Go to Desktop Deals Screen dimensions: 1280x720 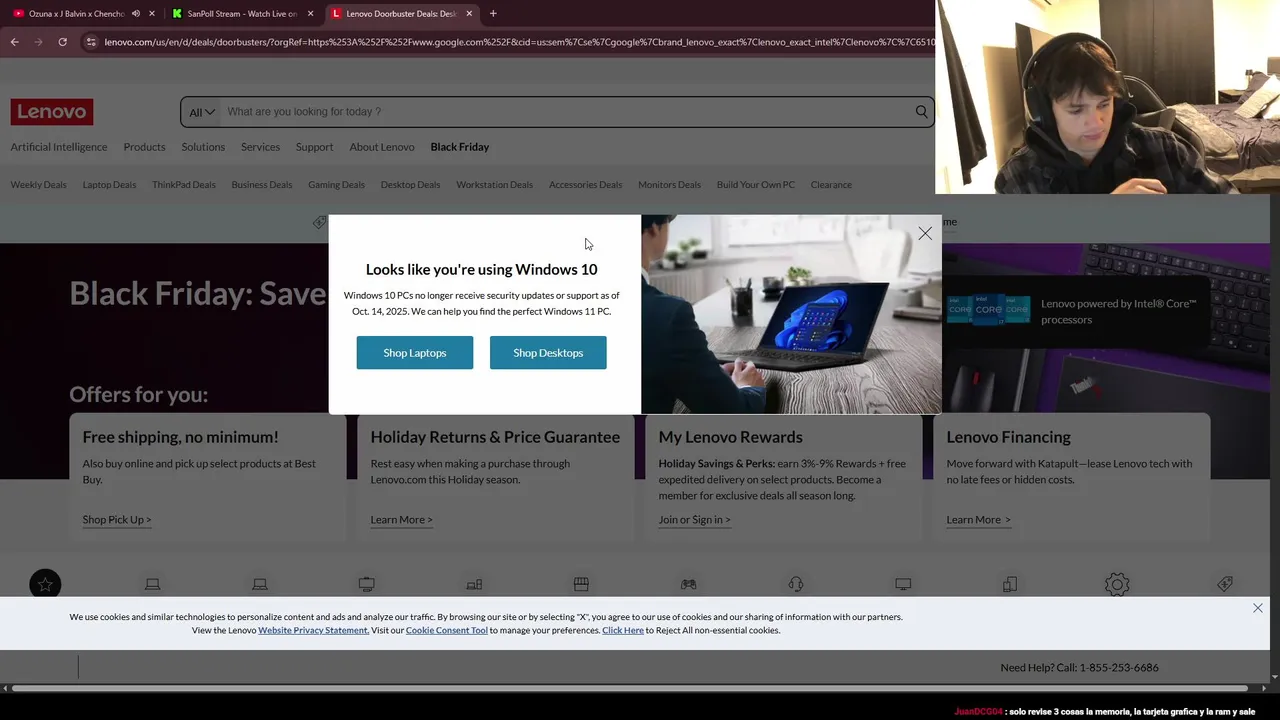410,185
